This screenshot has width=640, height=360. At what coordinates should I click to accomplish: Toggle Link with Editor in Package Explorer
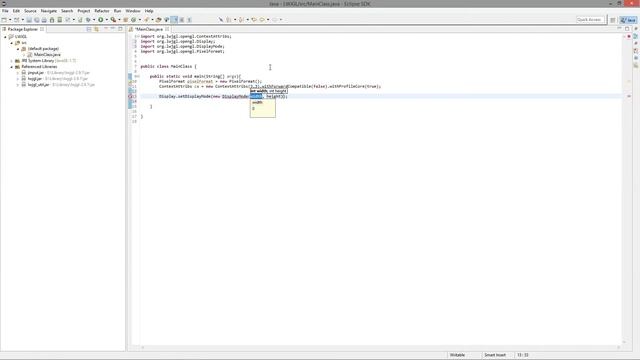(96, 29)
